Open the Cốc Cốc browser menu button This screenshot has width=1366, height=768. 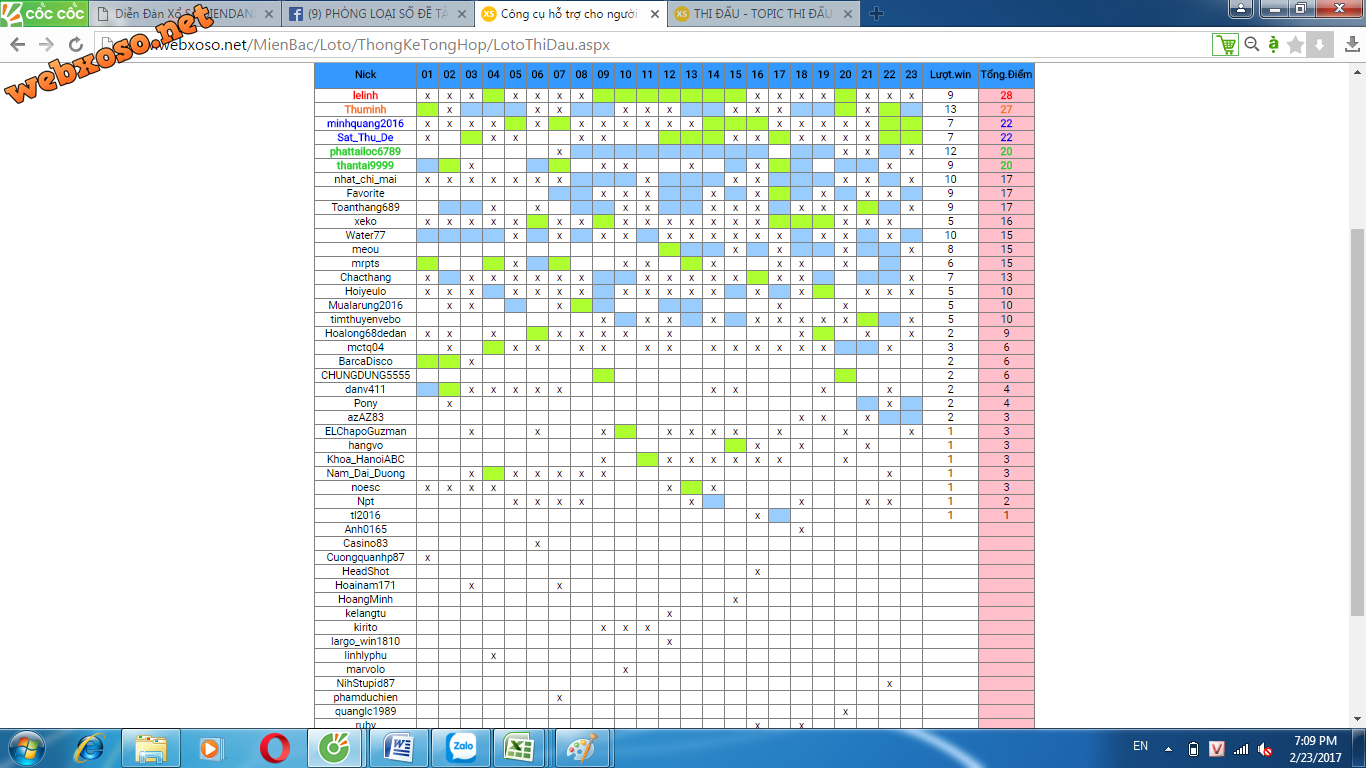click(43, 13)
